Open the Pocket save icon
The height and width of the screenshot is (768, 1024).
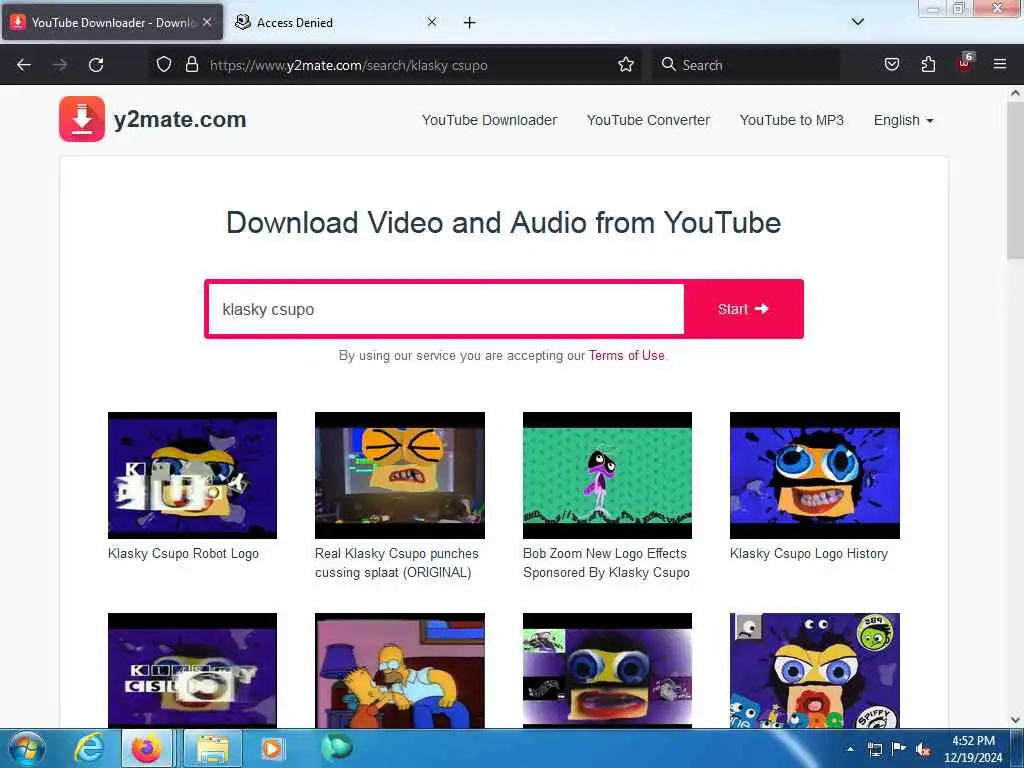(891, 65)
